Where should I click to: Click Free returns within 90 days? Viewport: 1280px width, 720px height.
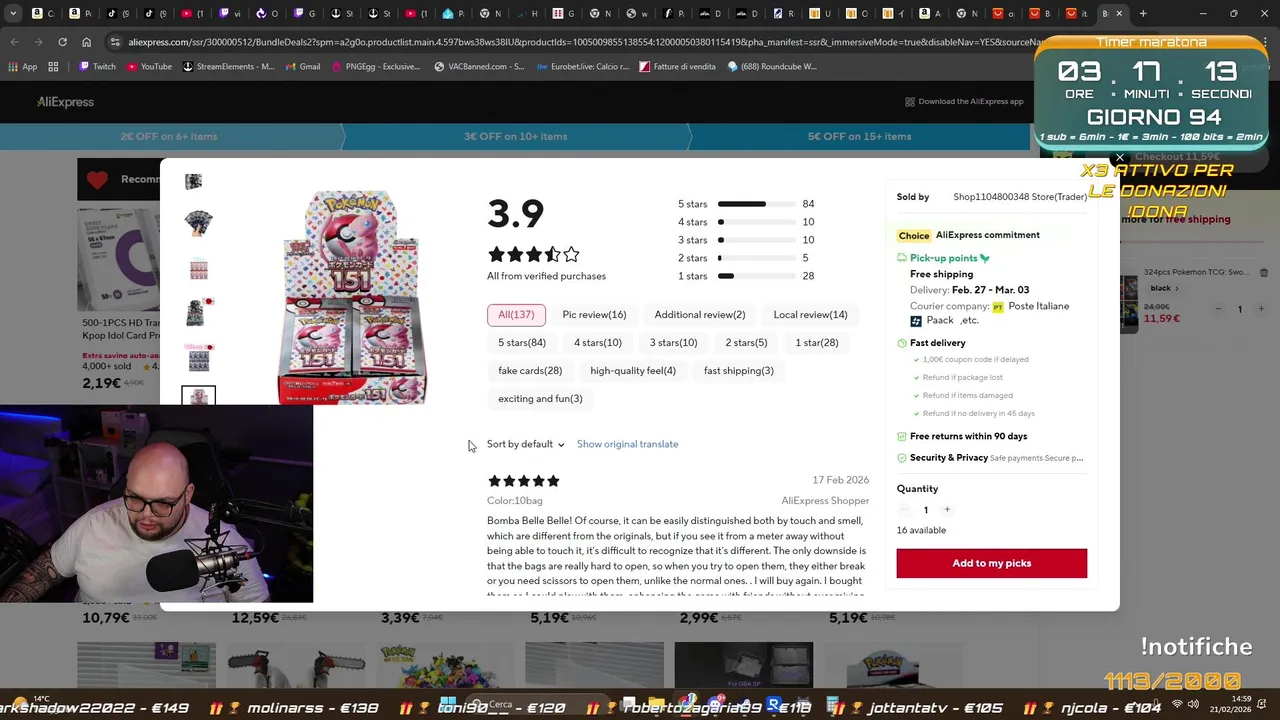pos(968,436)
